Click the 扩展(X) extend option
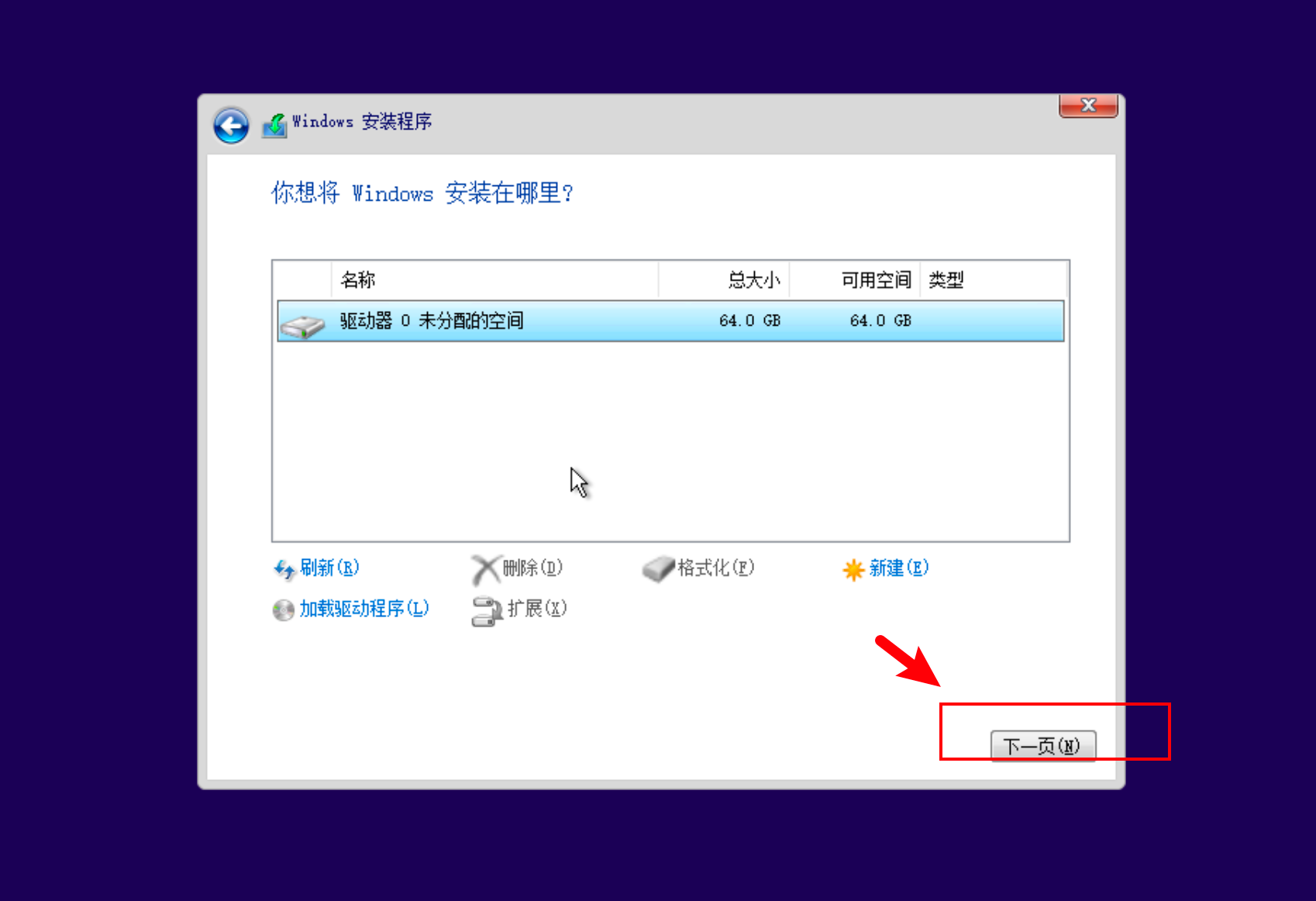1316x901 pixels. tap(537, 609)
